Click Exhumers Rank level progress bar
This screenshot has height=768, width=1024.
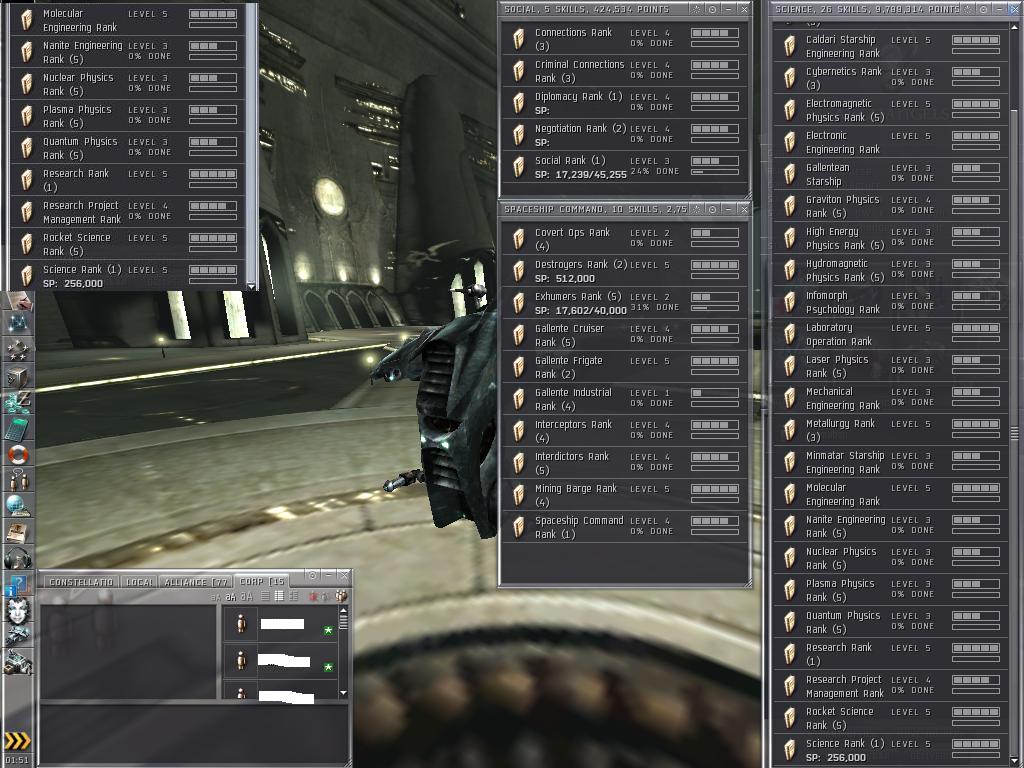tap(714, 296)
